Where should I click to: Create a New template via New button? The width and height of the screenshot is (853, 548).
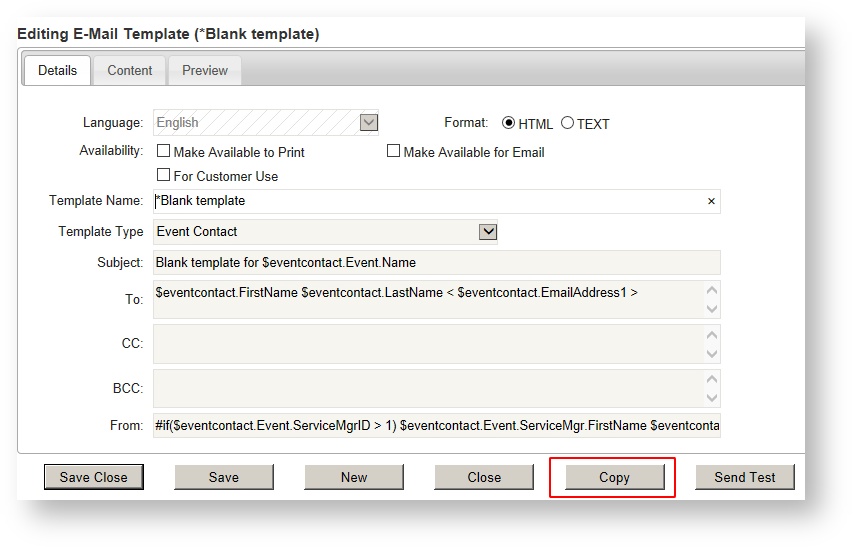click(354, 477)
